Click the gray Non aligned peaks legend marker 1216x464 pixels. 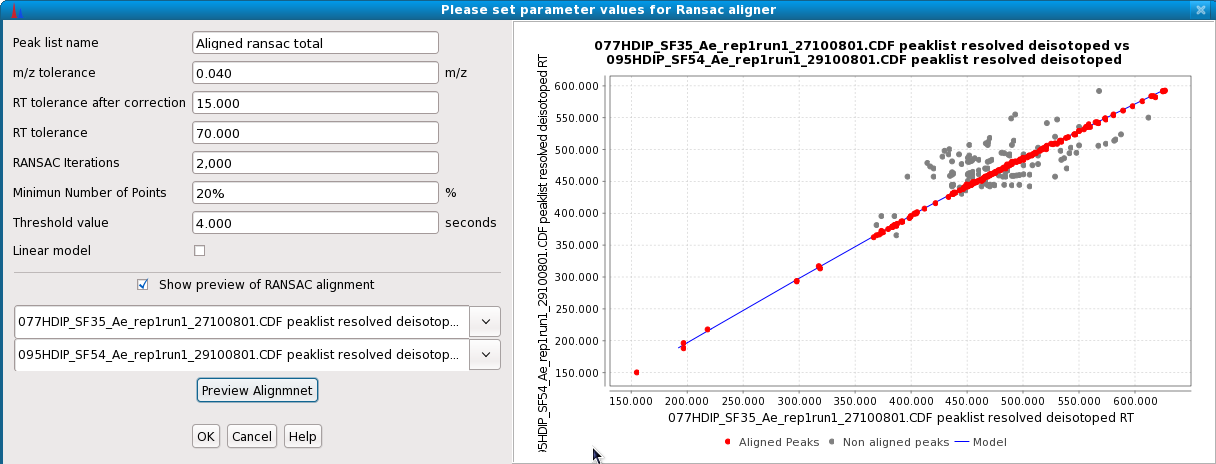point(832,441)
